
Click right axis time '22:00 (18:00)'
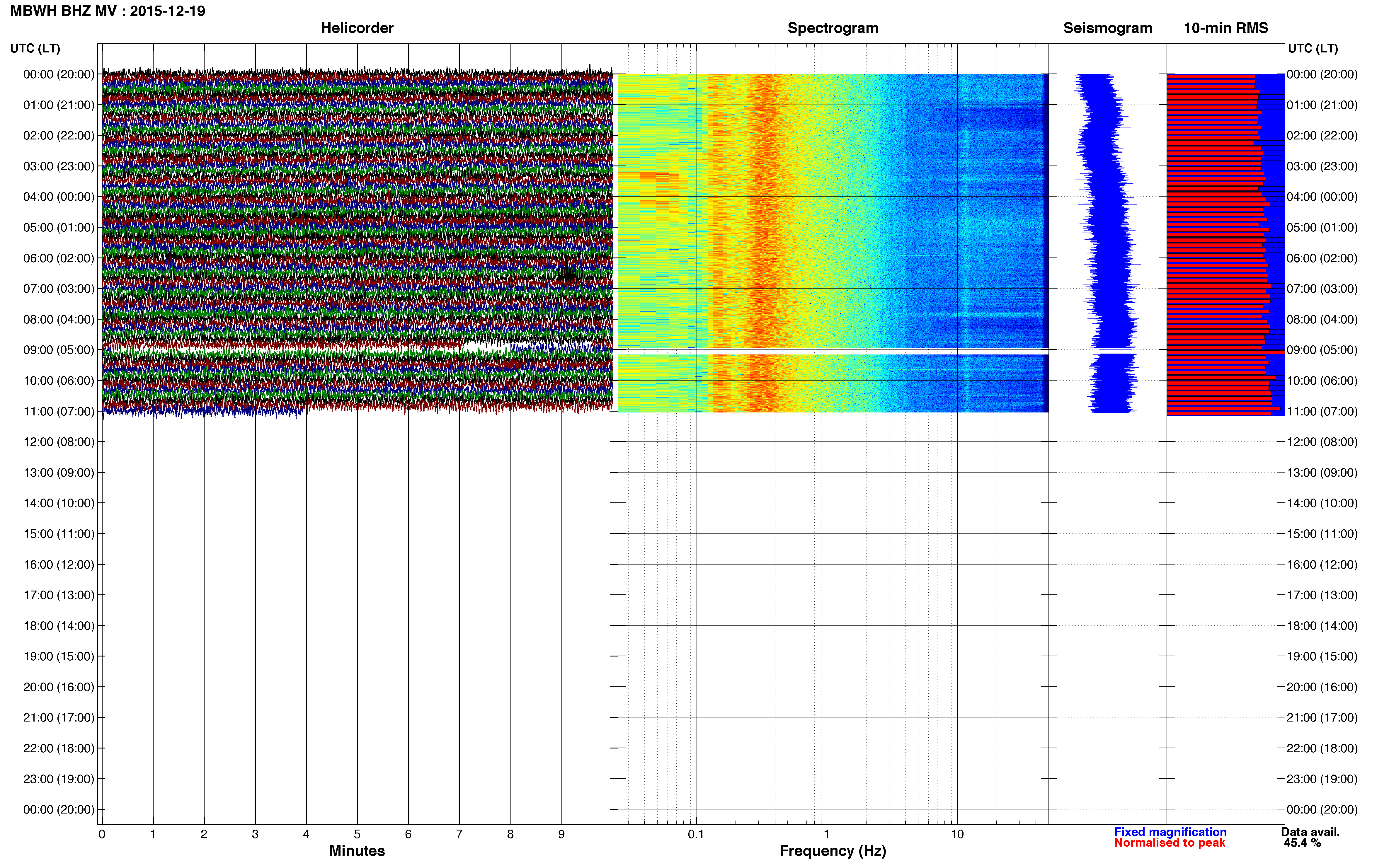tap(1322, 748)
